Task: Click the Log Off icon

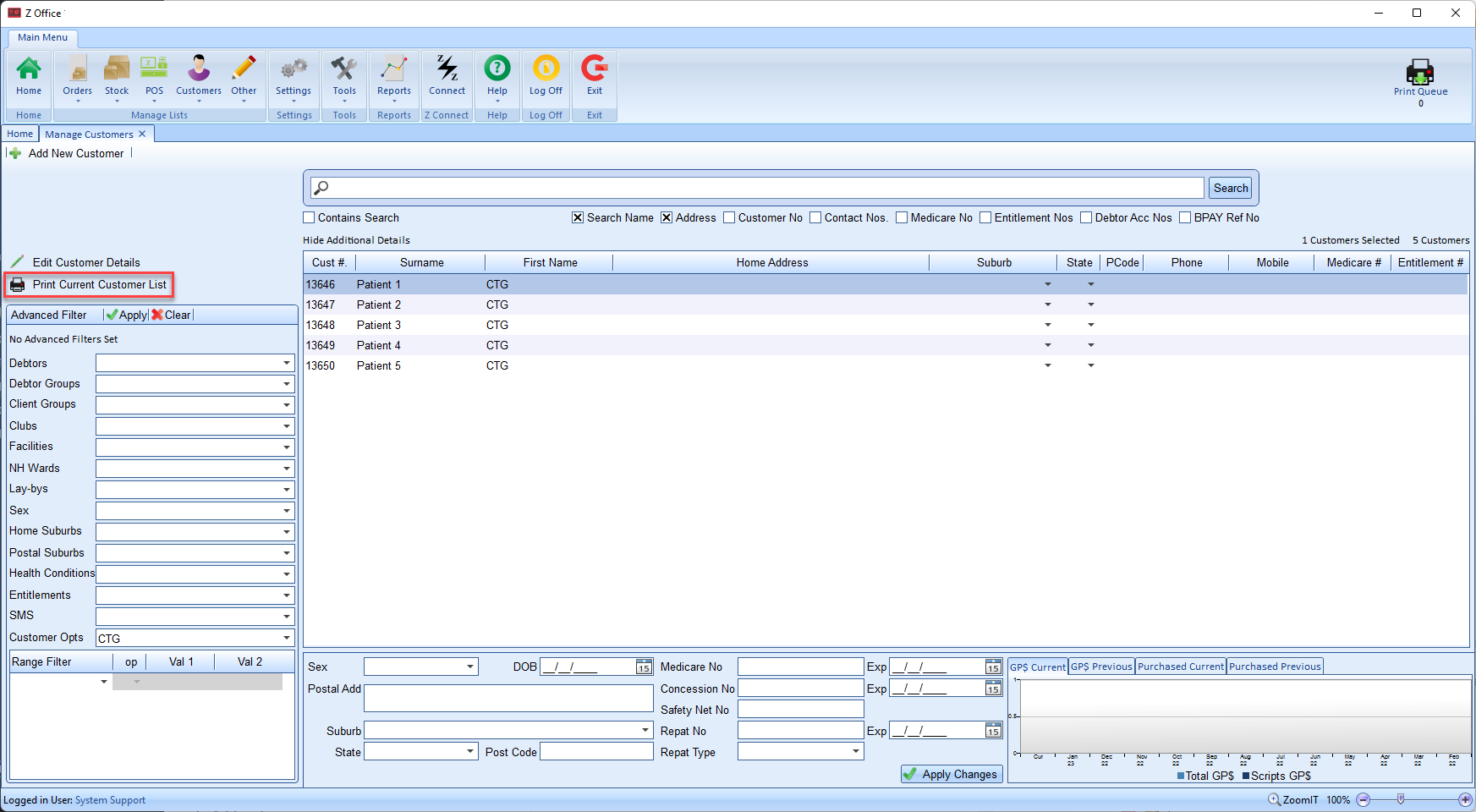Action: click(x=546, y=69)
